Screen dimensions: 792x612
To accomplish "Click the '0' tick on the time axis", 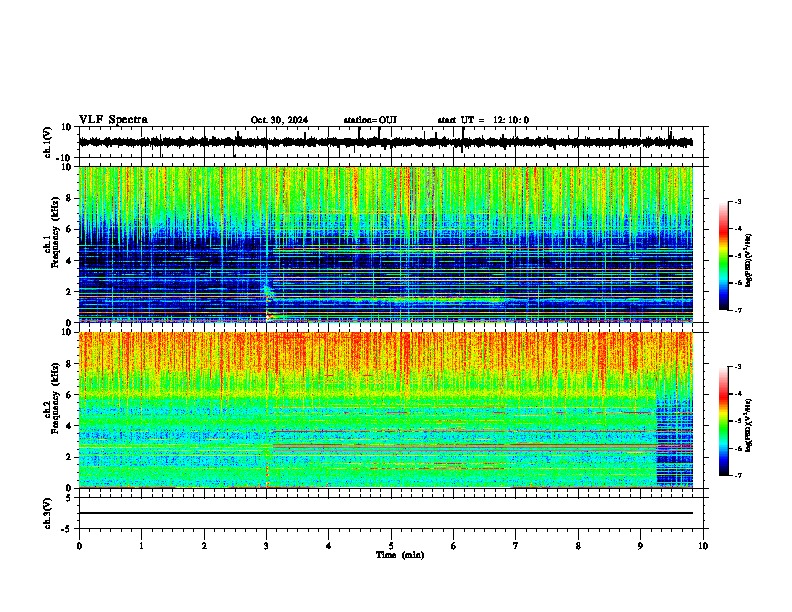I will pyautogui.click(x=79, y=546).
